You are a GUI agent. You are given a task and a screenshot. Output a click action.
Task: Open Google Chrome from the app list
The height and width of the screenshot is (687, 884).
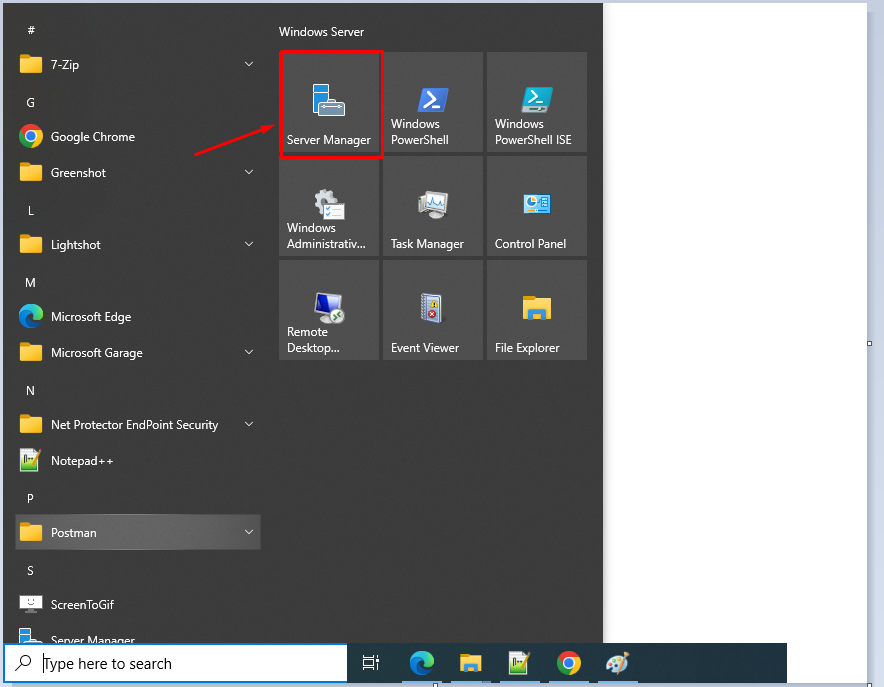coord(92,137)
